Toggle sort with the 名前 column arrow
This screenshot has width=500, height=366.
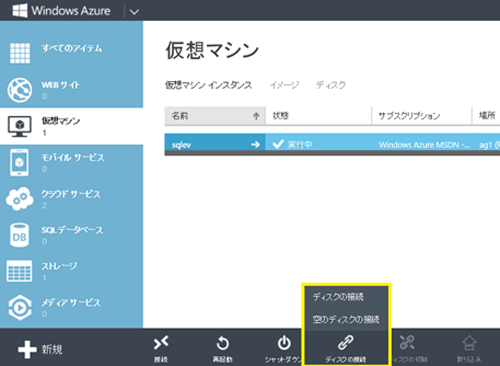[x=256, y=116]
